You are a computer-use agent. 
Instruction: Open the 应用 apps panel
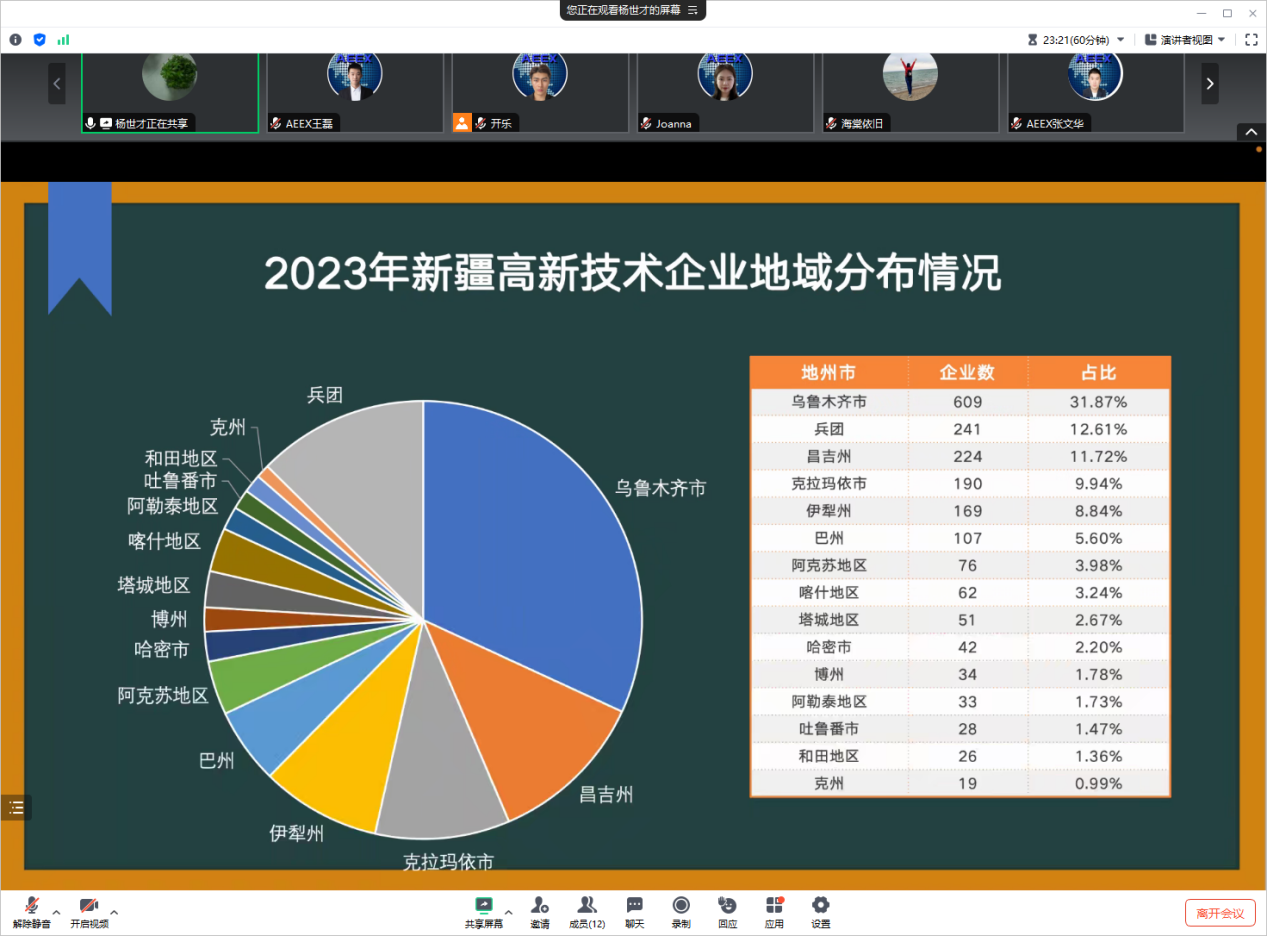[774, 911]
